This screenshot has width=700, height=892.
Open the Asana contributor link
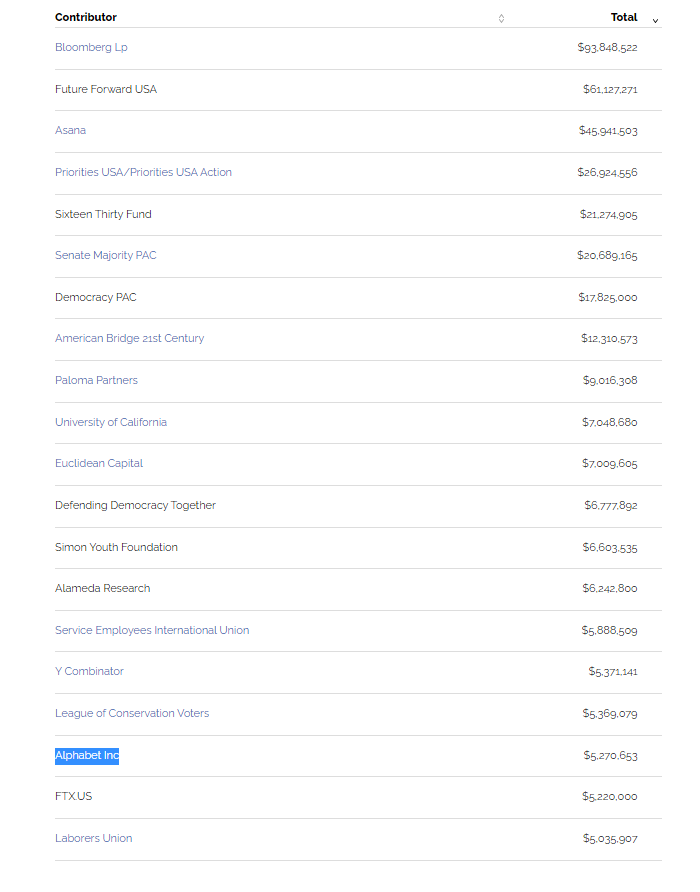(71, 130)
